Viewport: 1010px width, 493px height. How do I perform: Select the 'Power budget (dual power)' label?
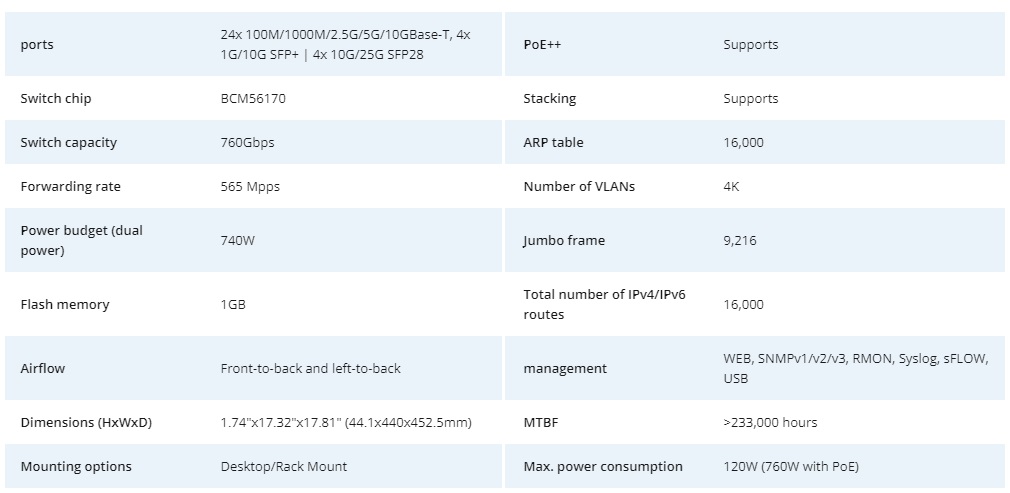pyautogui.click(x=81, y=240)
